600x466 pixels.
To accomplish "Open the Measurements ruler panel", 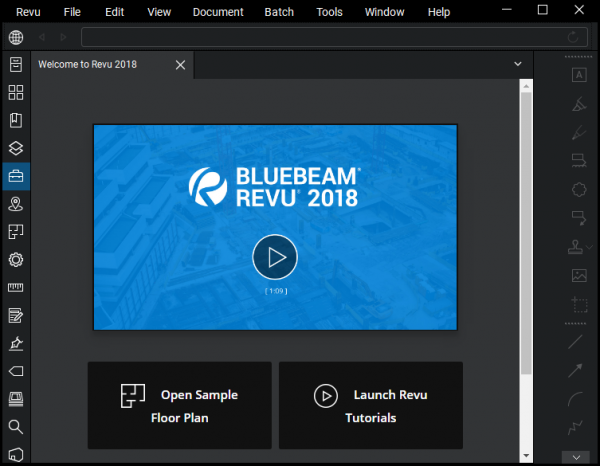I will point(15,288).
